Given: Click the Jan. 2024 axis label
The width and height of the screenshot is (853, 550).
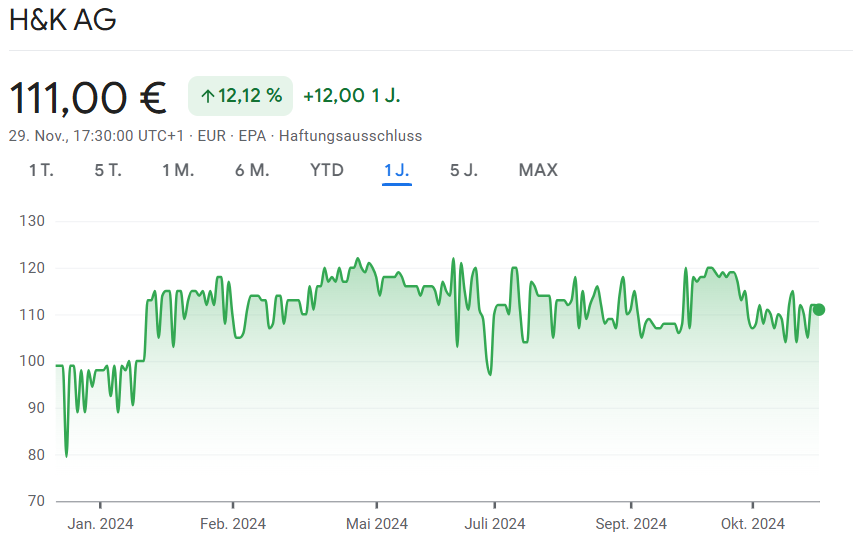Looking at the screenshot, I should click(100, 524).
